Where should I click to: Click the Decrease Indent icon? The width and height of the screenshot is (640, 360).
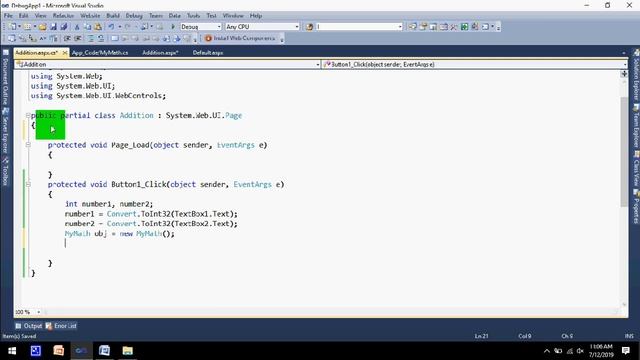[x=67, y=38]
